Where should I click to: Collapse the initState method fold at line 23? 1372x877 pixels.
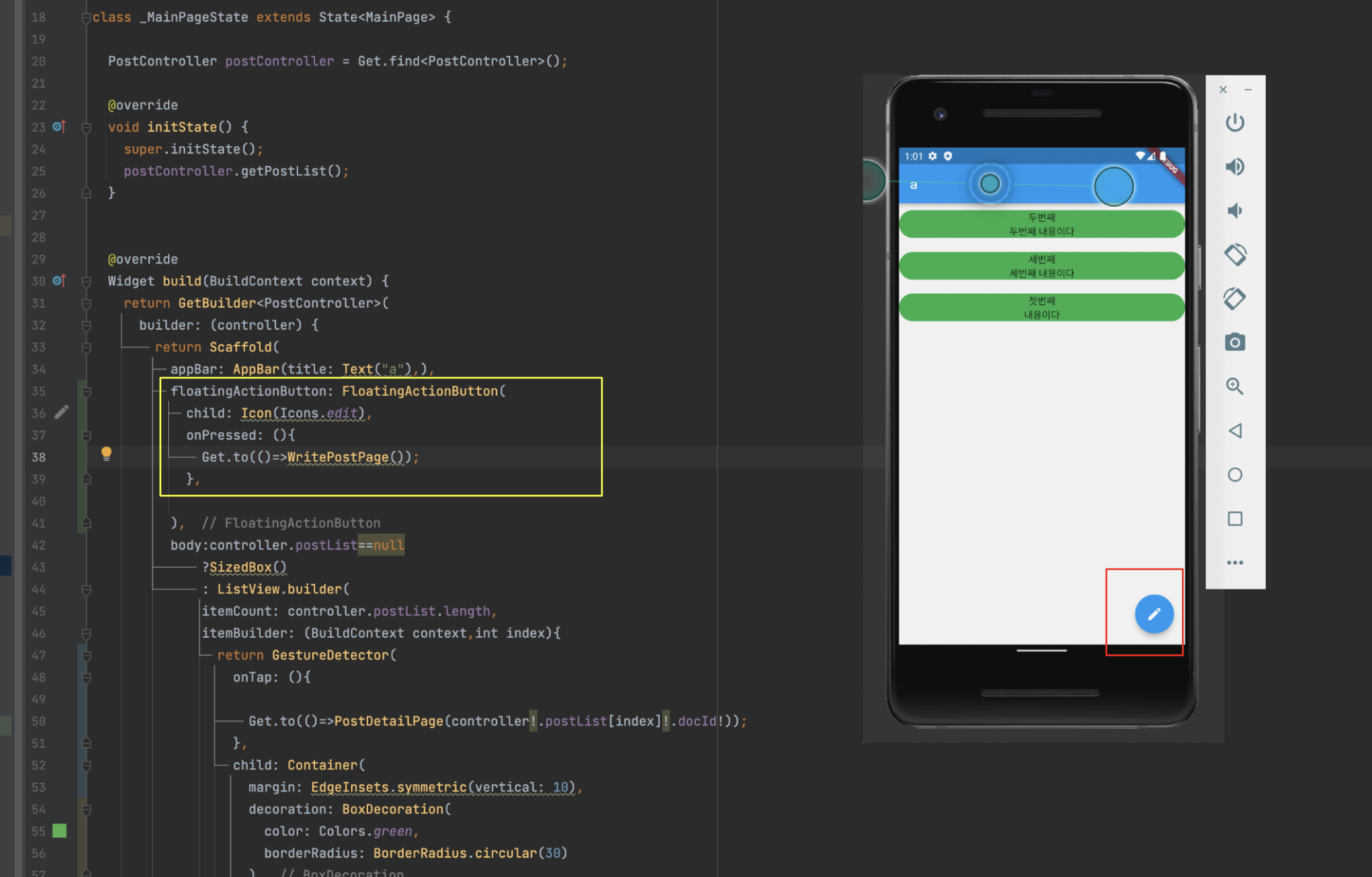coord(86,128)
